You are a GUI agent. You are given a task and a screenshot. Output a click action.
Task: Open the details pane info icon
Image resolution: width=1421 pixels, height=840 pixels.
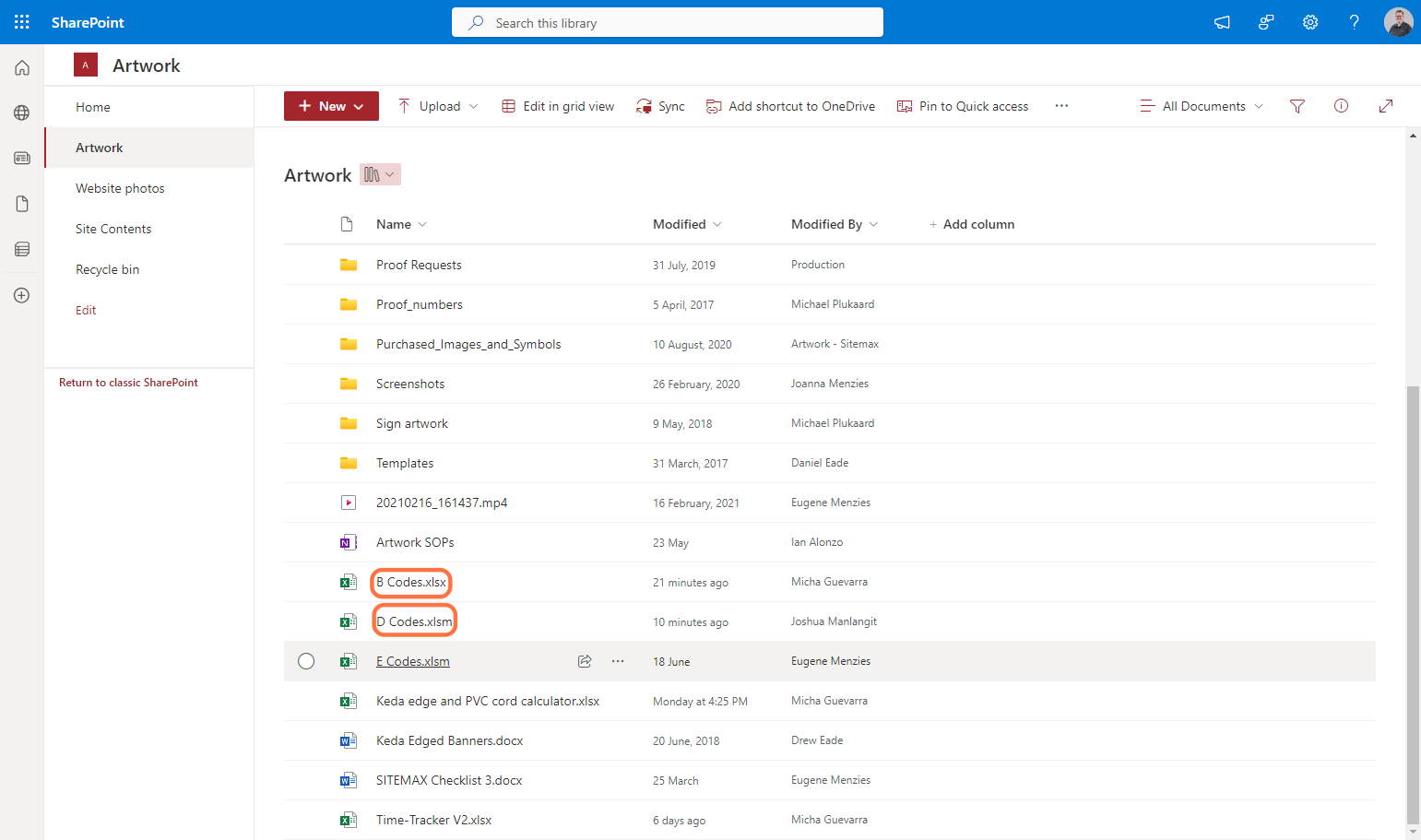click(x=1342, y=106)
